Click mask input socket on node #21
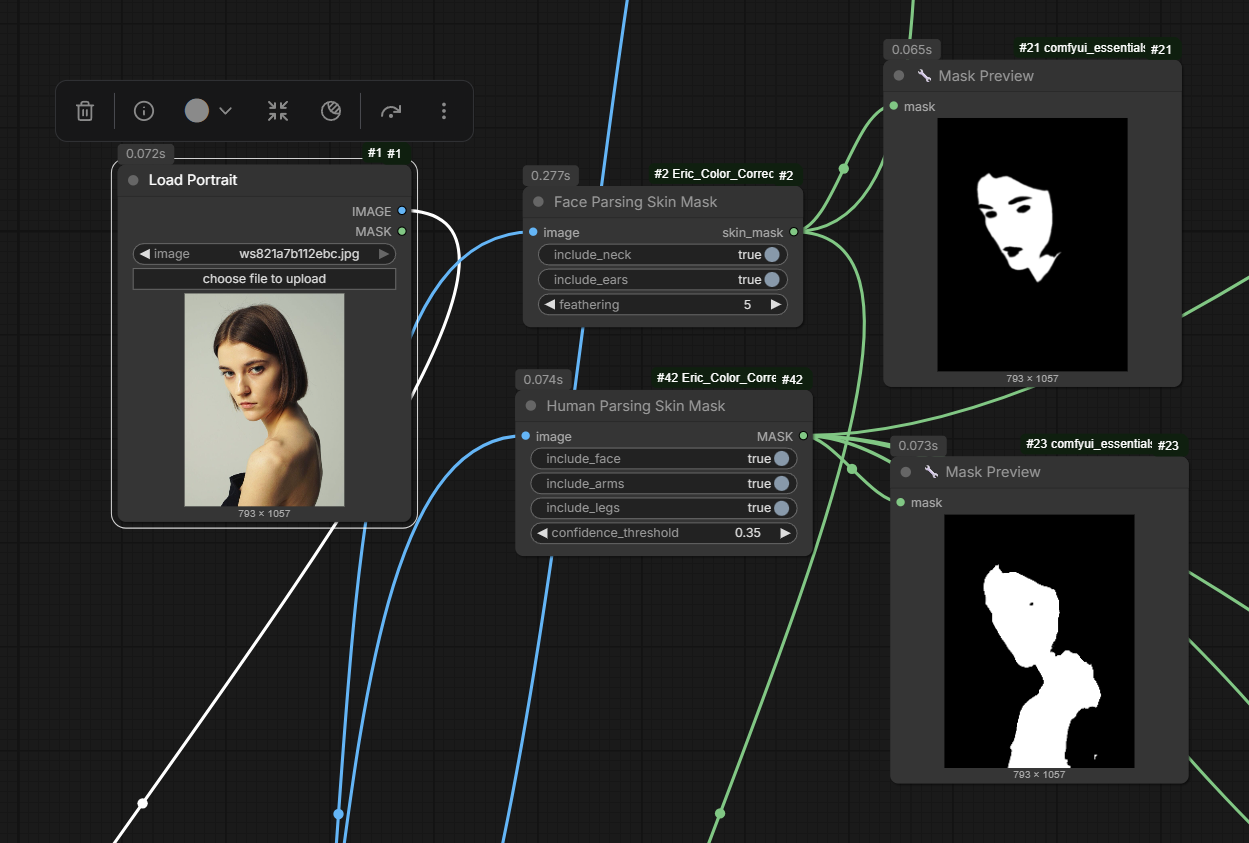Screen dimensions: 1249x843 pyautogui.click(x=893, y=106)
